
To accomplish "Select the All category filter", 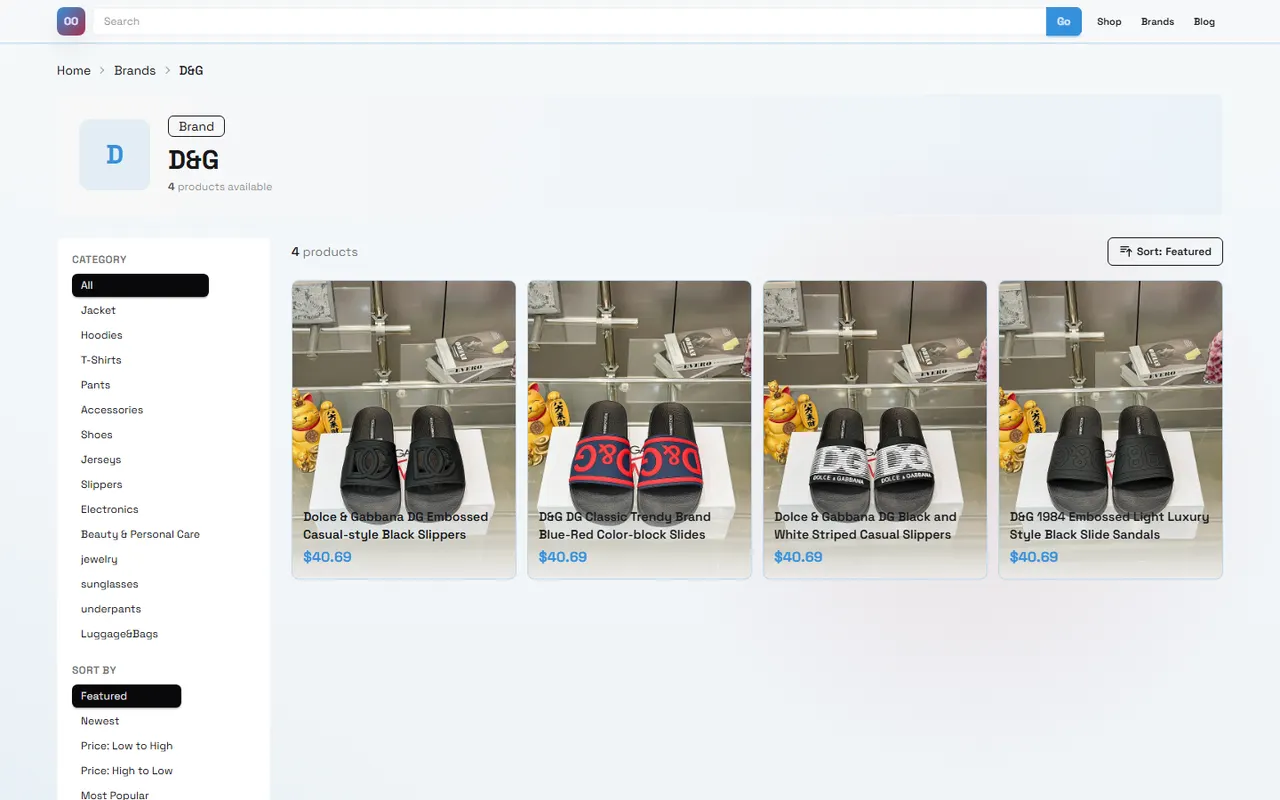I will [x=140, y=285].
